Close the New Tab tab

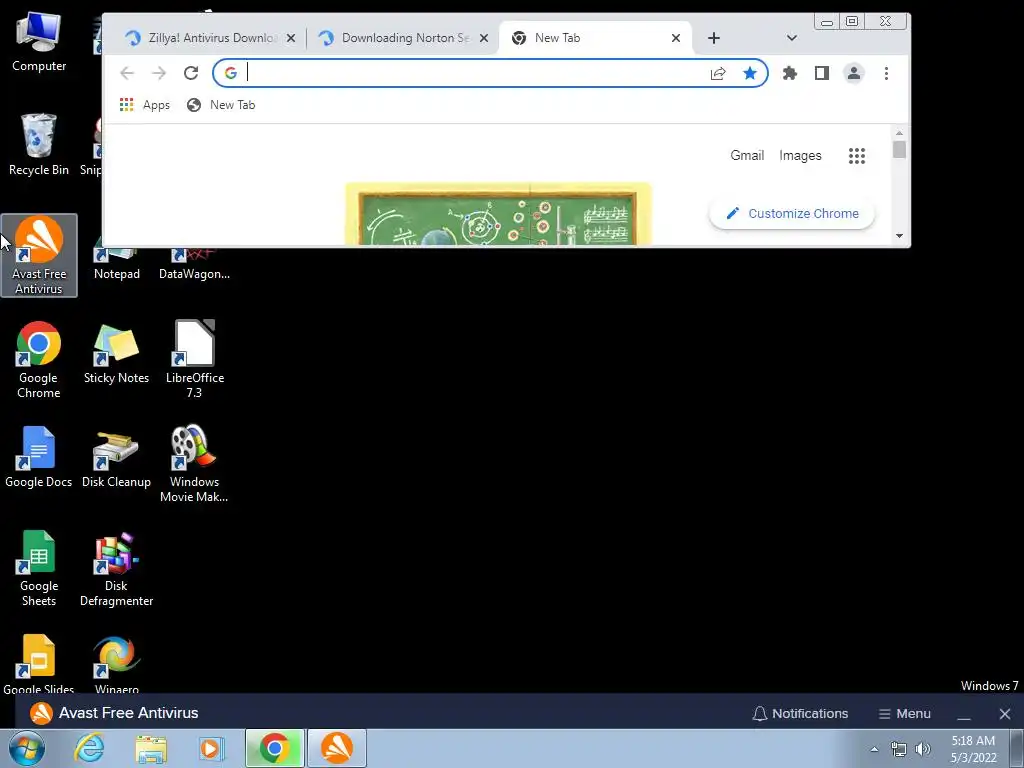pos(676,38)
